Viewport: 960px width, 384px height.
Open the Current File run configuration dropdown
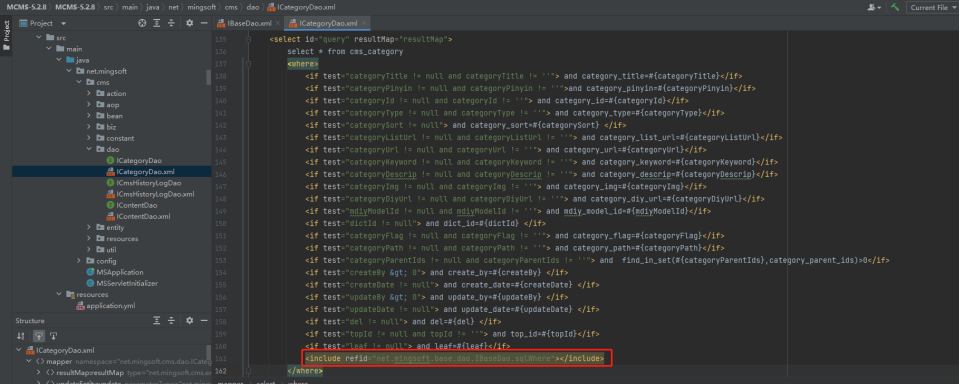933,7
